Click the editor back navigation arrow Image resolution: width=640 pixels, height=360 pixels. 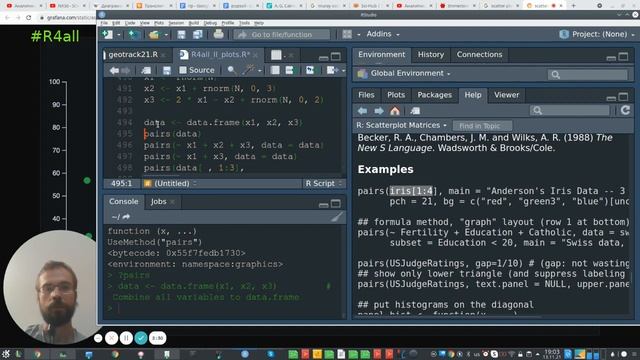pos(114,71)
